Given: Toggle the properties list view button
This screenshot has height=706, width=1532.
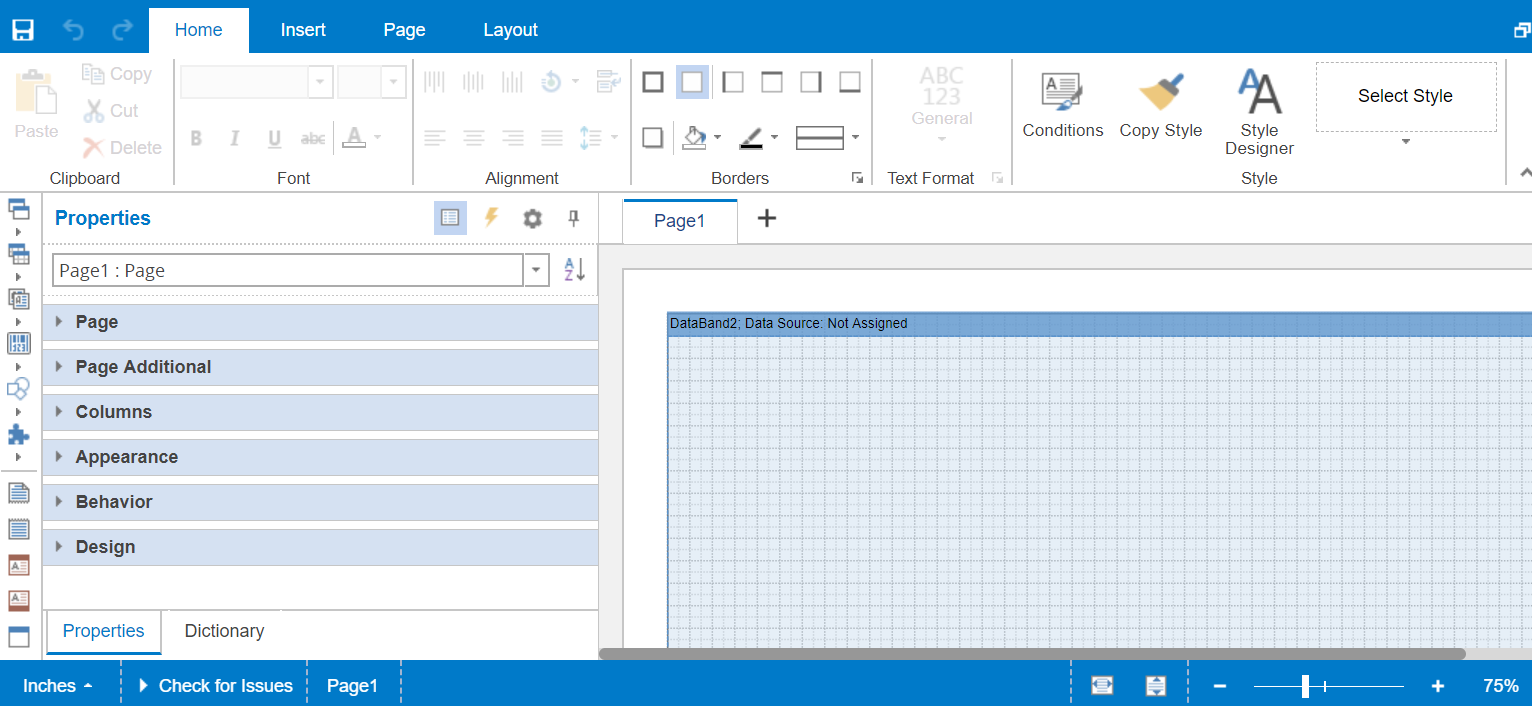Looking at the screenshot, I should [450, 218].
